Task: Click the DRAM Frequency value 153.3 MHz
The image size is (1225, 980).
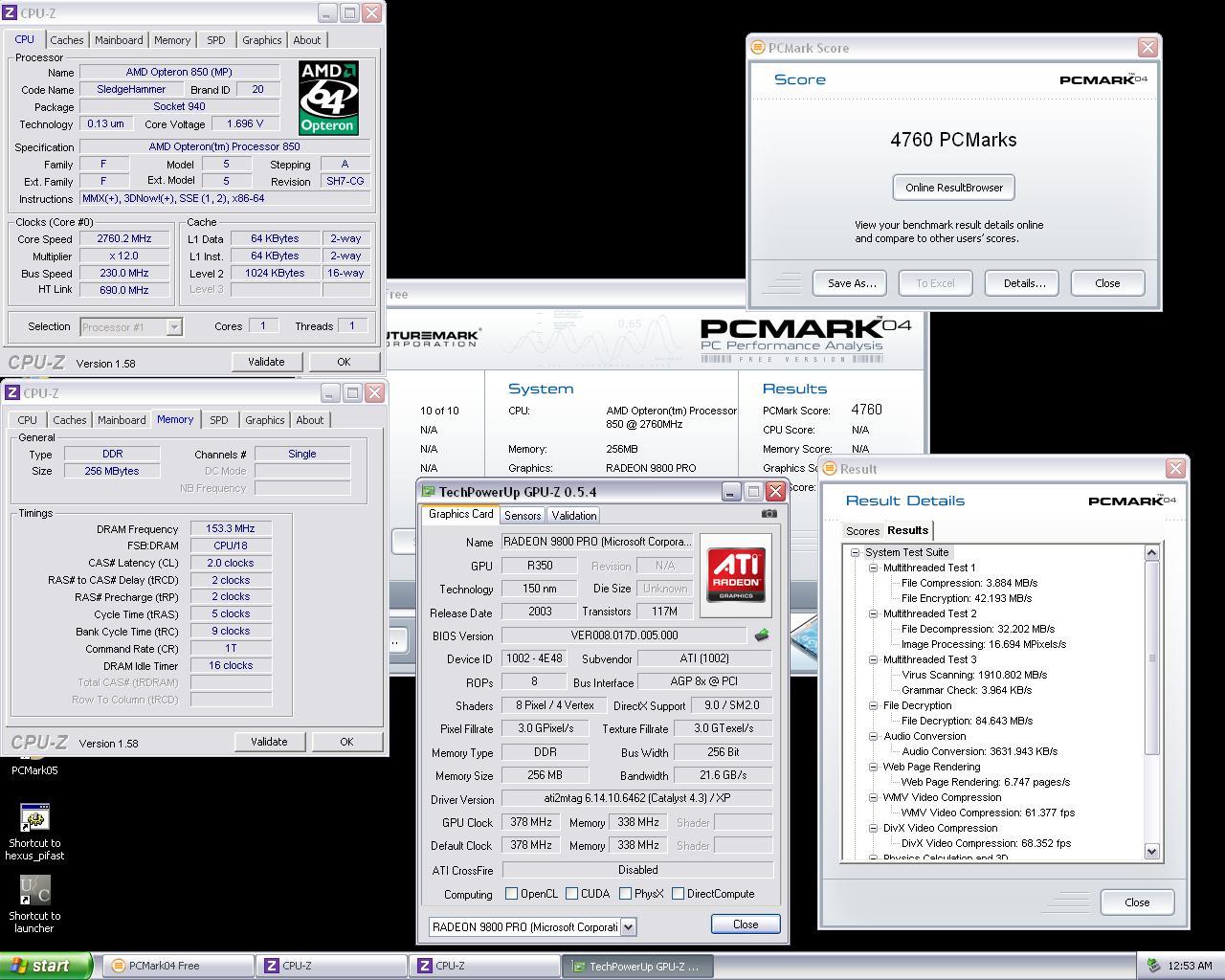Action: pos(231,528)
